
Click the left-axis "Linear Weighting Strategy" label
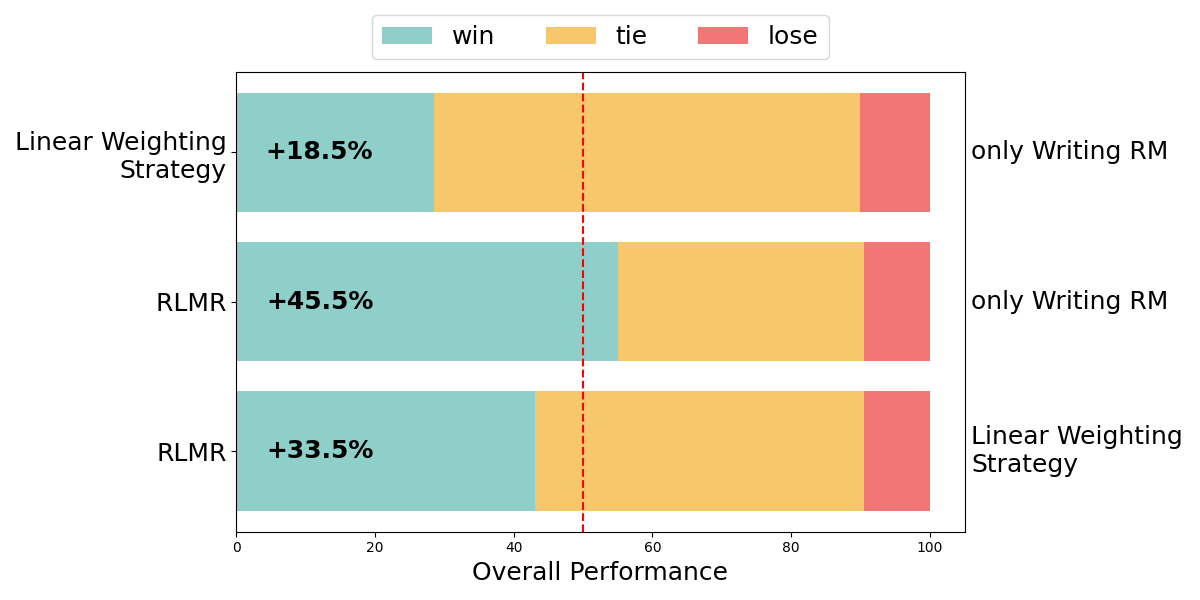pyautogui.click(x=121, y=156)
